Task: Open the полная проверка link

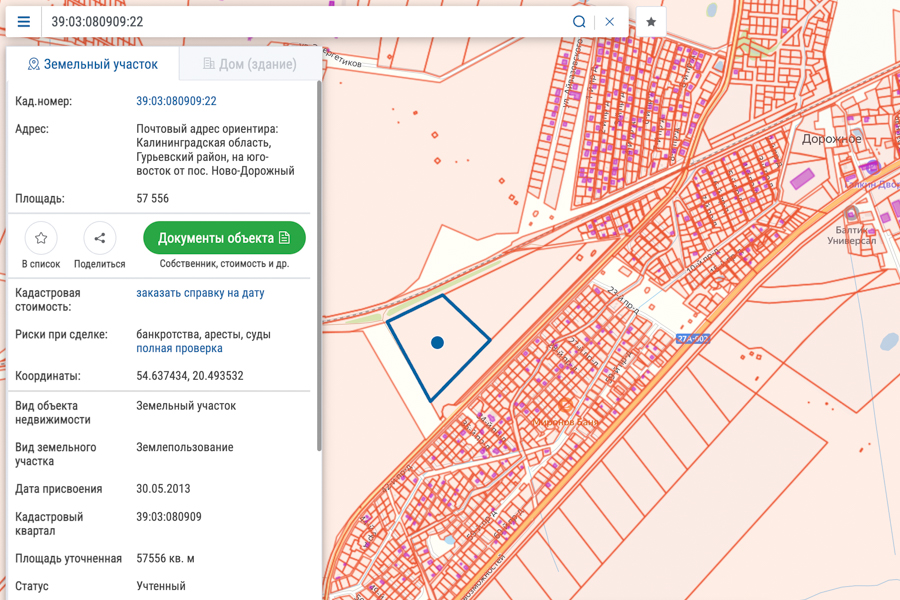Action: tap(179, 349)
